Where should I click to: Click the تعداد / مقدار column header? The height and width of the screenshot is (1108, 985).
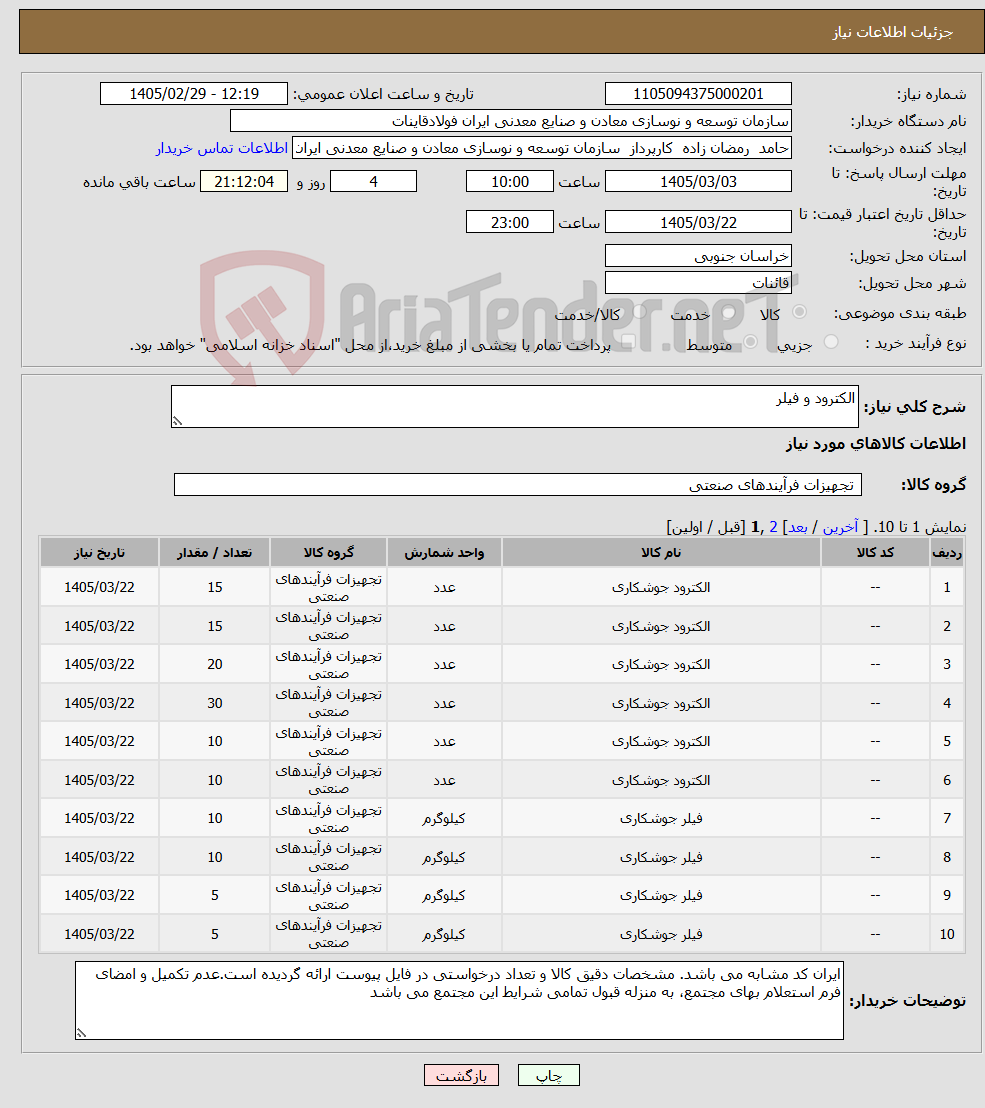(214, 553)
